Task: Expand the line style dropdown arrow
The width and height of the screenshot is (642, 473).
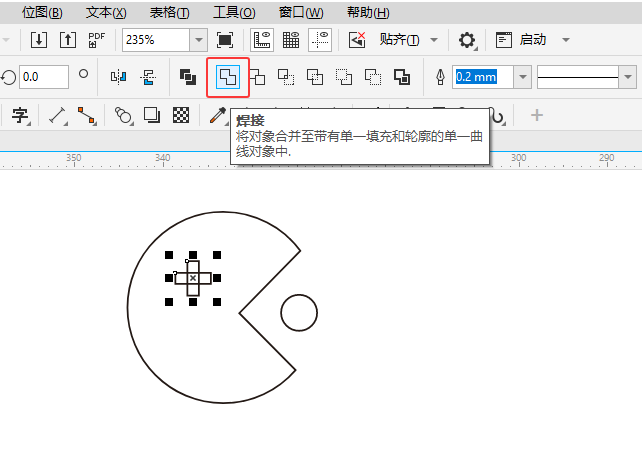Action: (628, 77)
